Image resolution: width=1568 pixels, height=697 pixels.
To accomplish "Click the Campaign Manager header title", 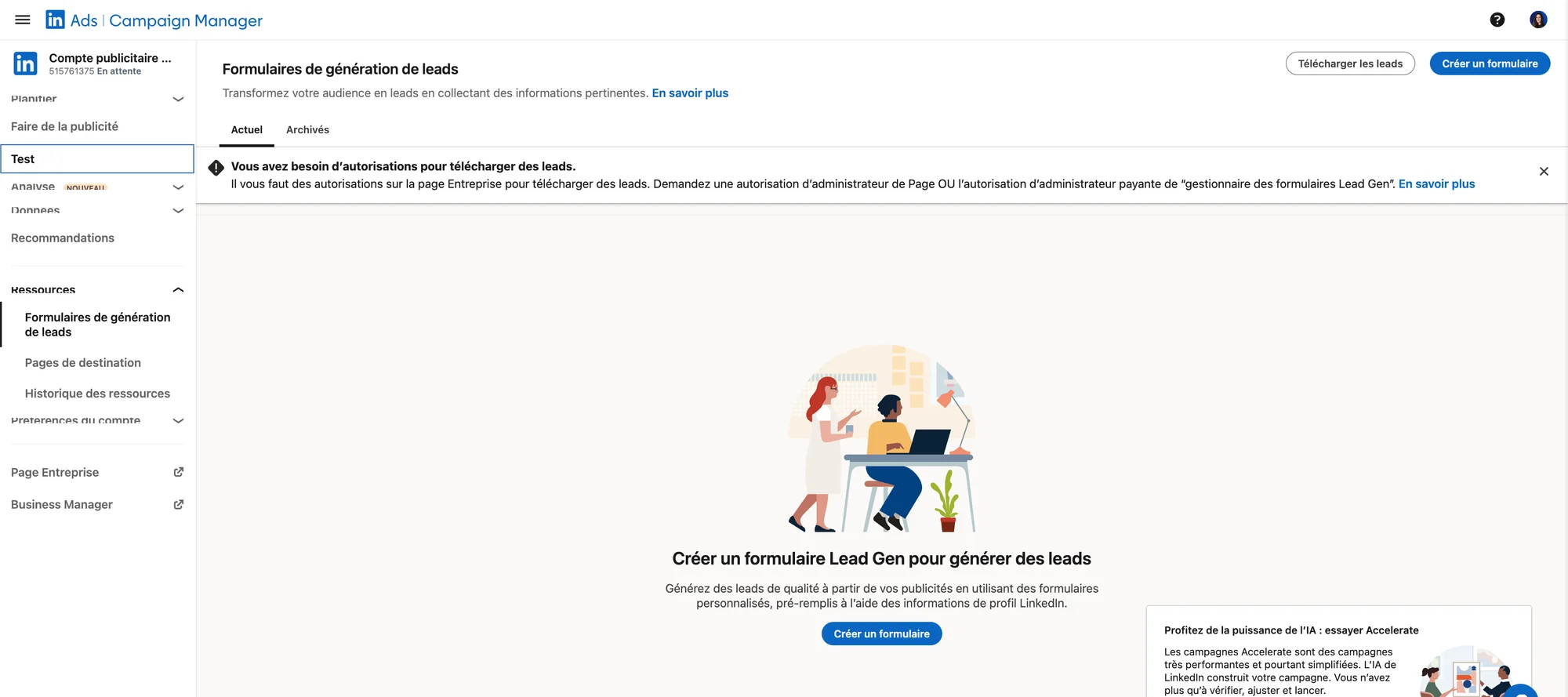I will [186, 20].
